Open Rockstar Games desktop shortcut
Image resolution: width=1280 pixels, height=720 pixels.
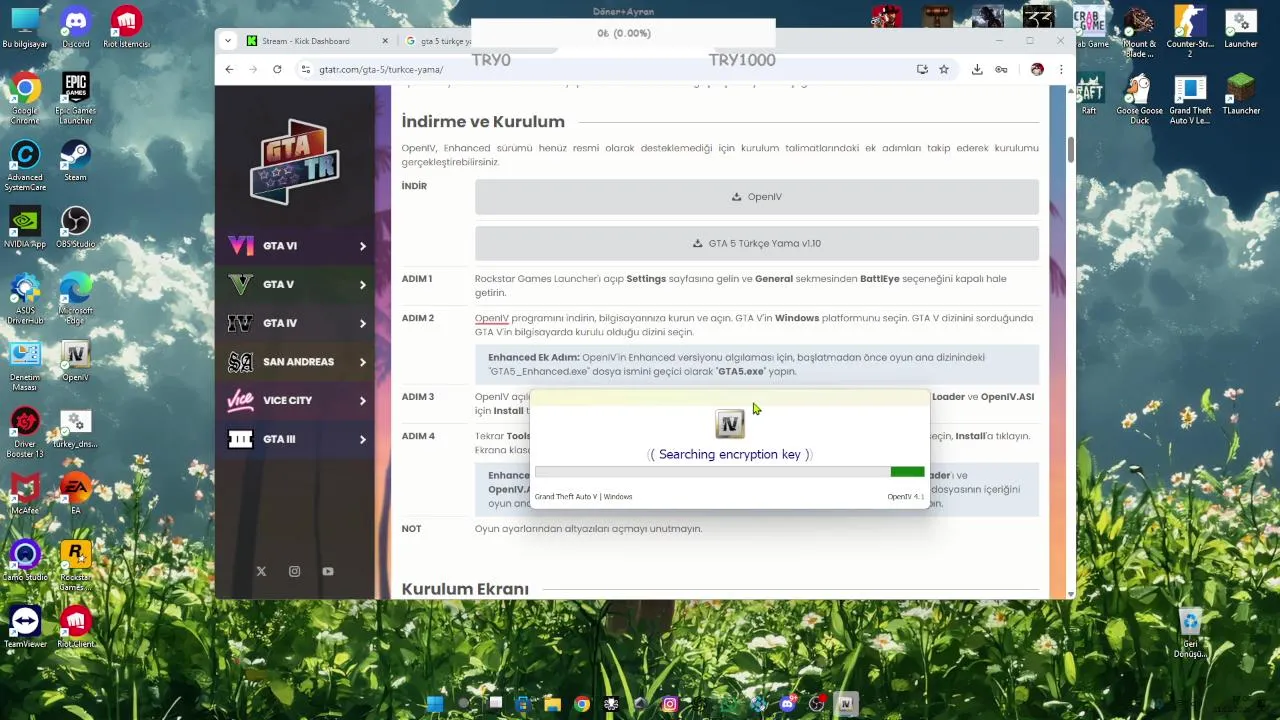[76, 566]
